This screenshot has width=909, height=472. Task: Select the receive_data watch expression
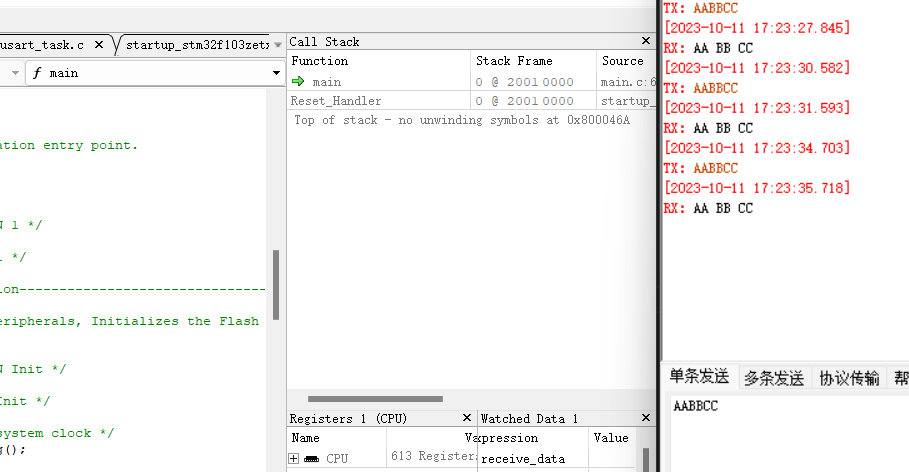click(523, 459)
